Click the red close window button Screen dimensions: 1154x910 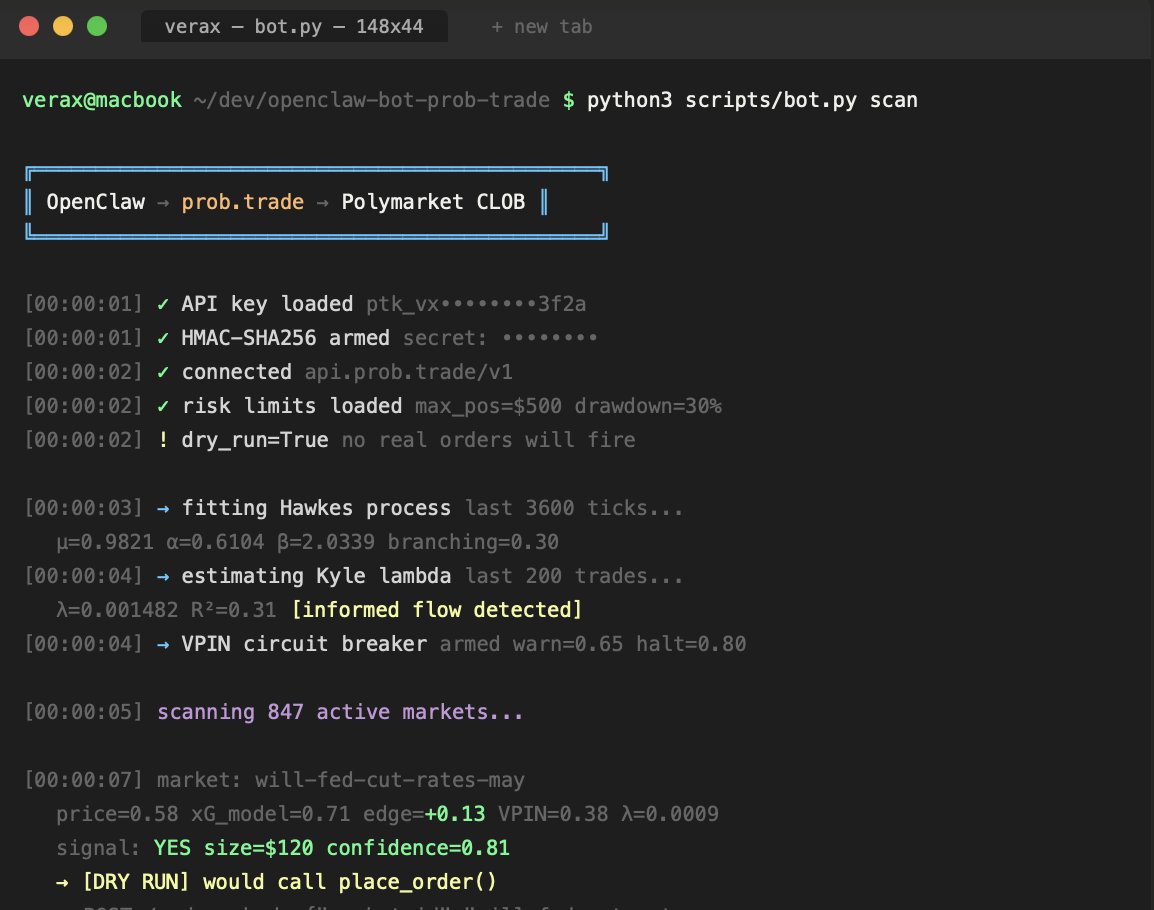pos(29,27)
